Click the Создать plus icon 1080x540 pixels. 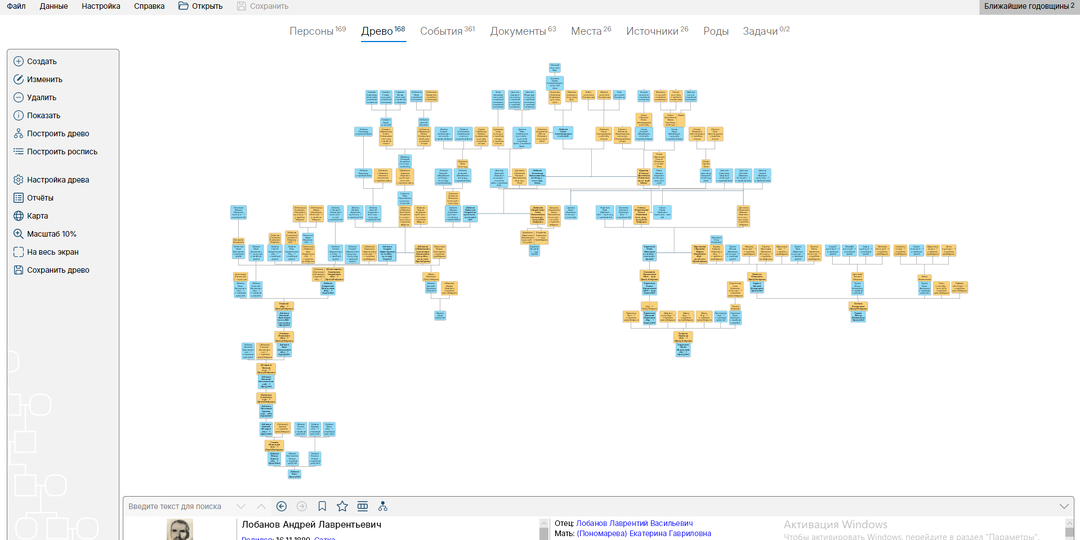pos(19,61)
